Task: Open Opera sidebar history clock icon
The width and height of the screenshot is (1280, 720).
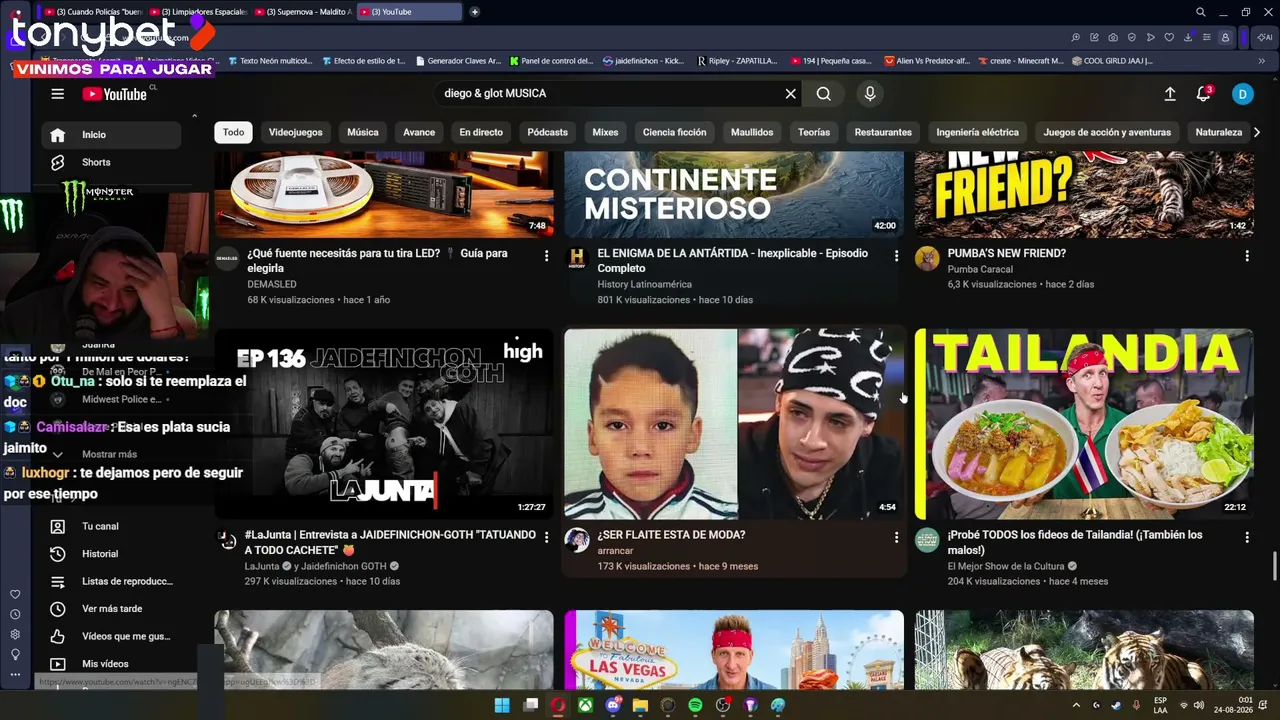Action: point(15,615)
